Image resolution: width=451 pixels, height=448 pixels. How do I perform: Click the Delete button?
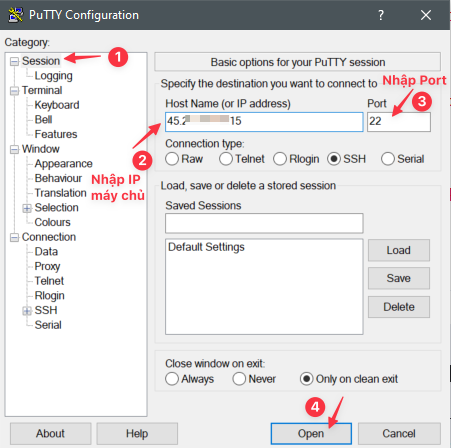coord(399,307)
